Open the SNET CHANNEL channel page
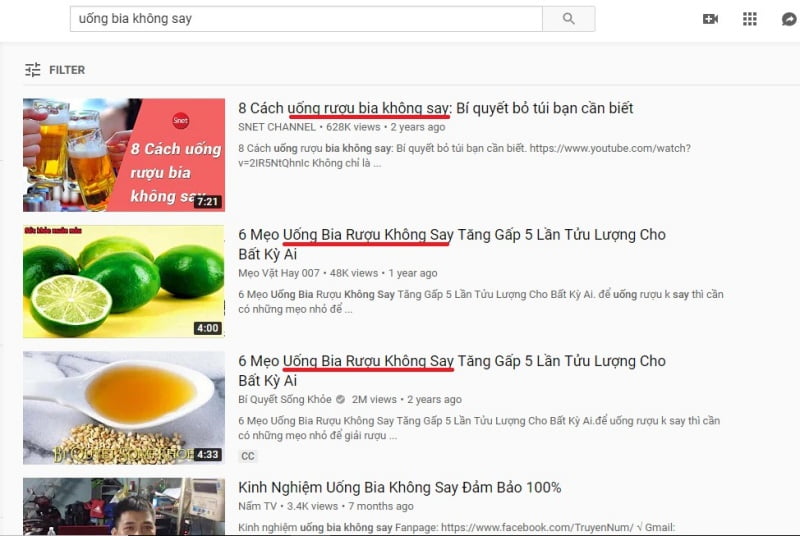The width and height of the screenshot is (800, 536). pyautogui.click(x=277, y=127)
